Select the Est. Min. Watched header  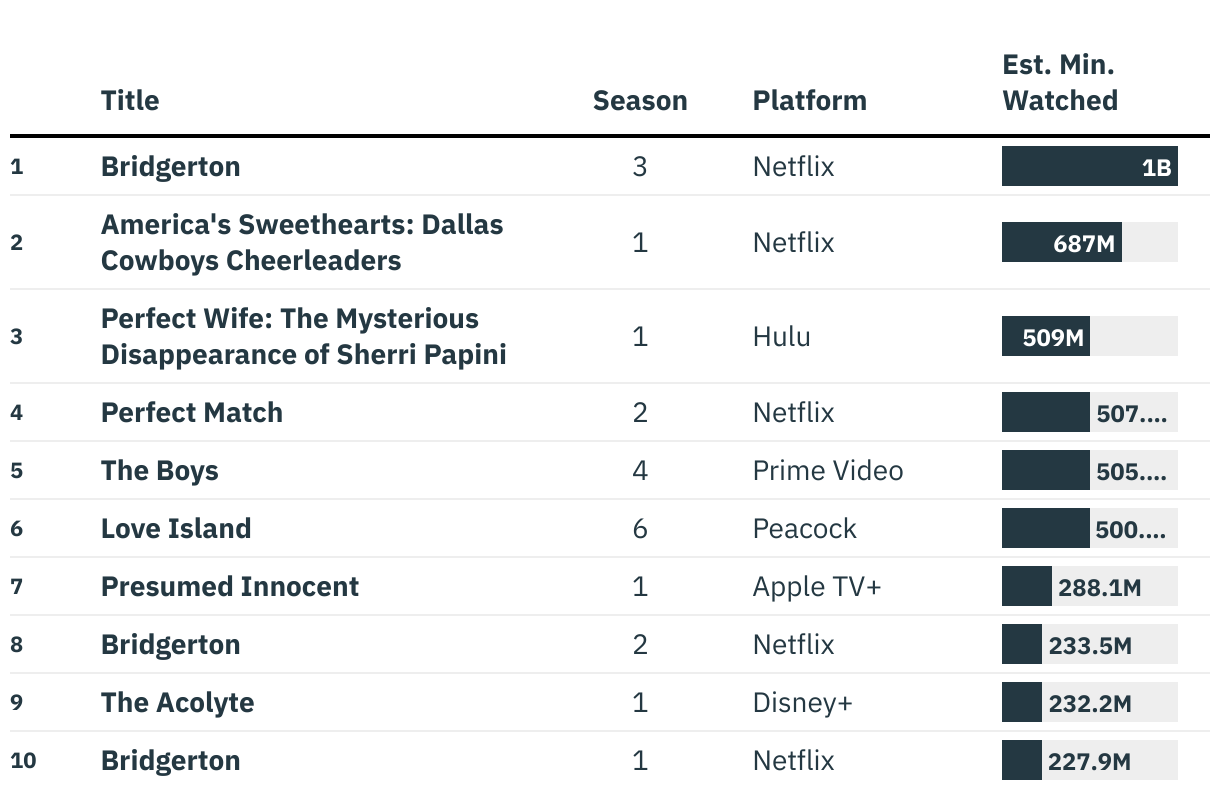tap(1060, 83)
